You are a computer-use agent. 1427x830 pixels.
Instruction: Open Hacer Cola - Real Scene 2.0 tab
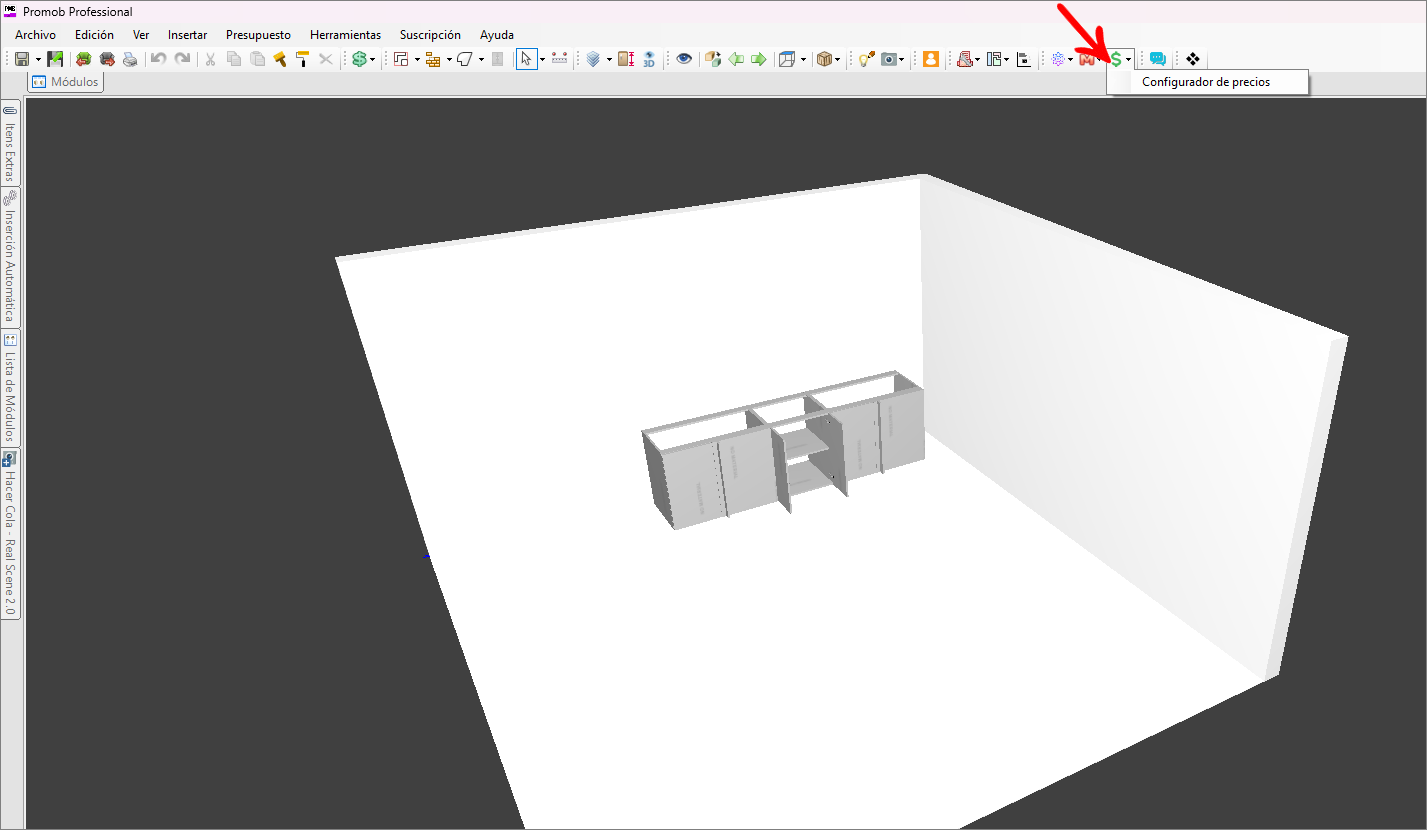coord(10,534)
